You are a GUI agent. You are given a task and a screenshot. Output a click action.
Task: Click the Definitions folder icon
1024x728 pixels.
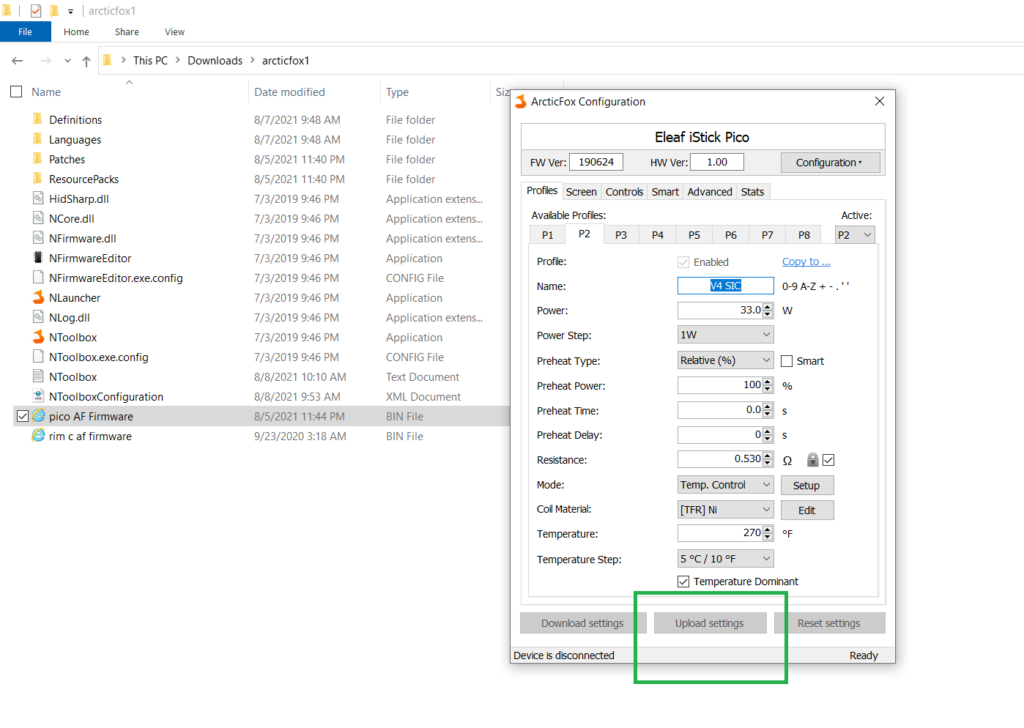(37, 119)
